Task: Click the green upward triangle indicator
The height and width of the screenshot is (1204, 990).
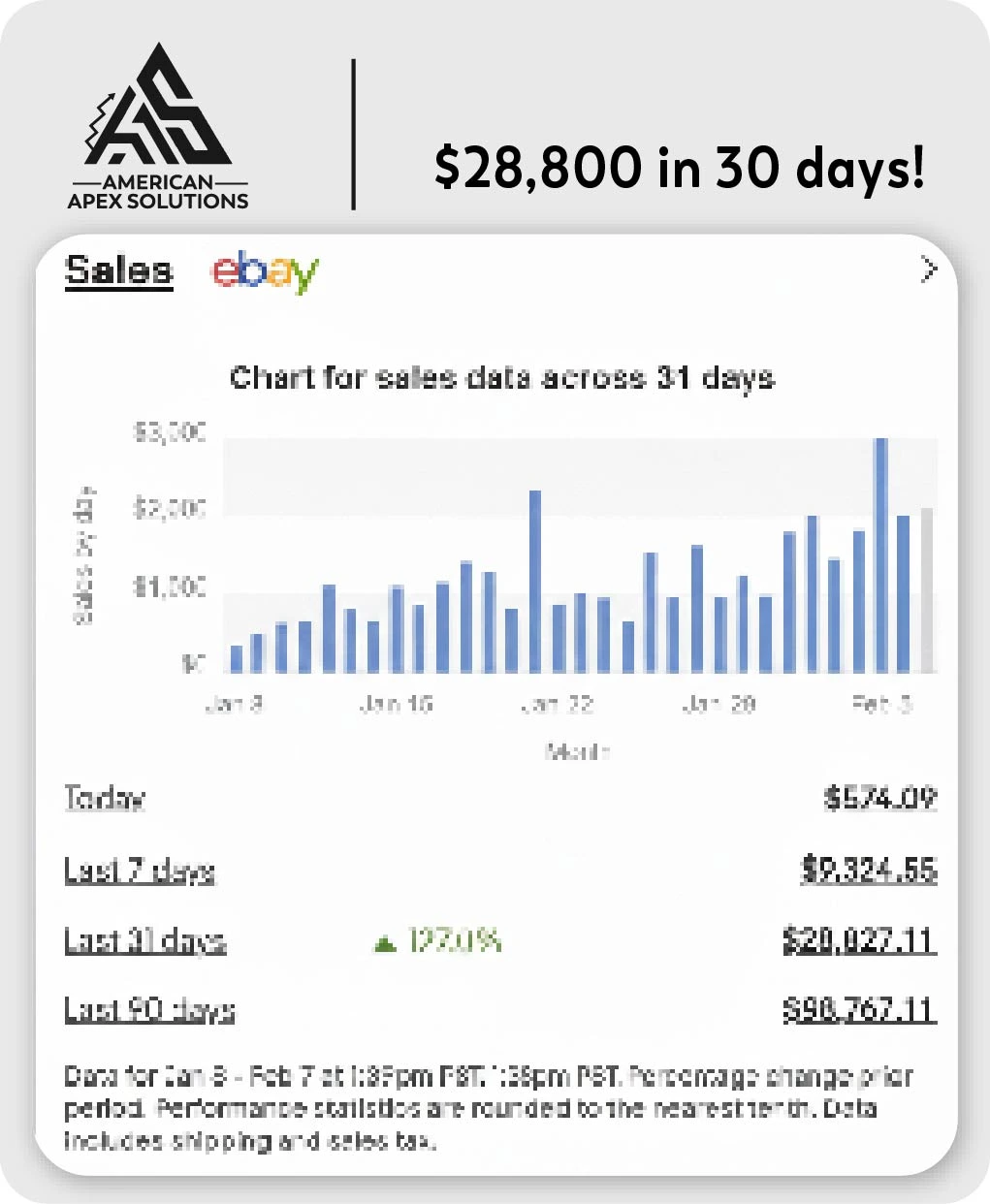Action: tap(385, 942)
